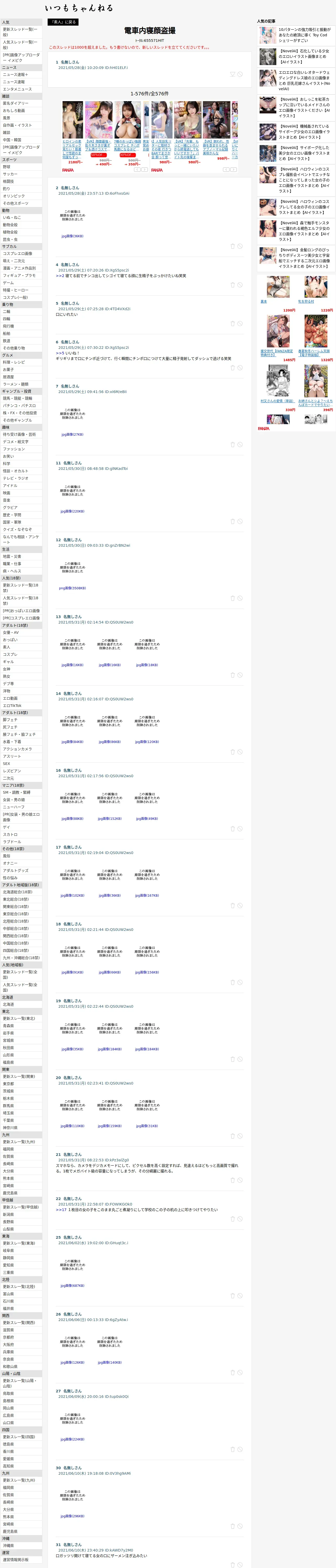Screen dimensions: 336x1568
Task: Click the block icon on post 5
Action: pyautogui.click(x=240, y=324)
